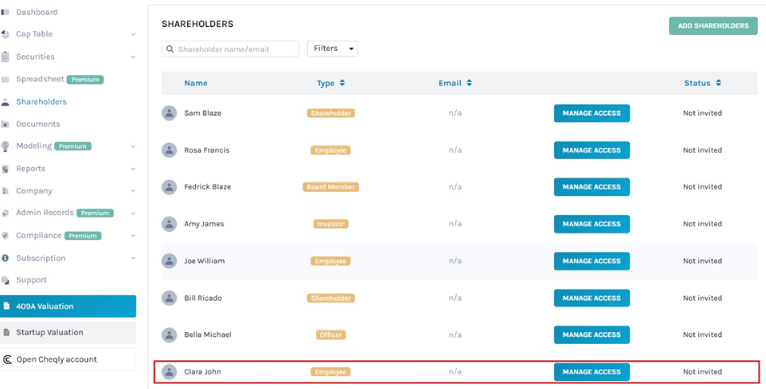Click the Subscription dollar icon

click(x=5, y=258)
